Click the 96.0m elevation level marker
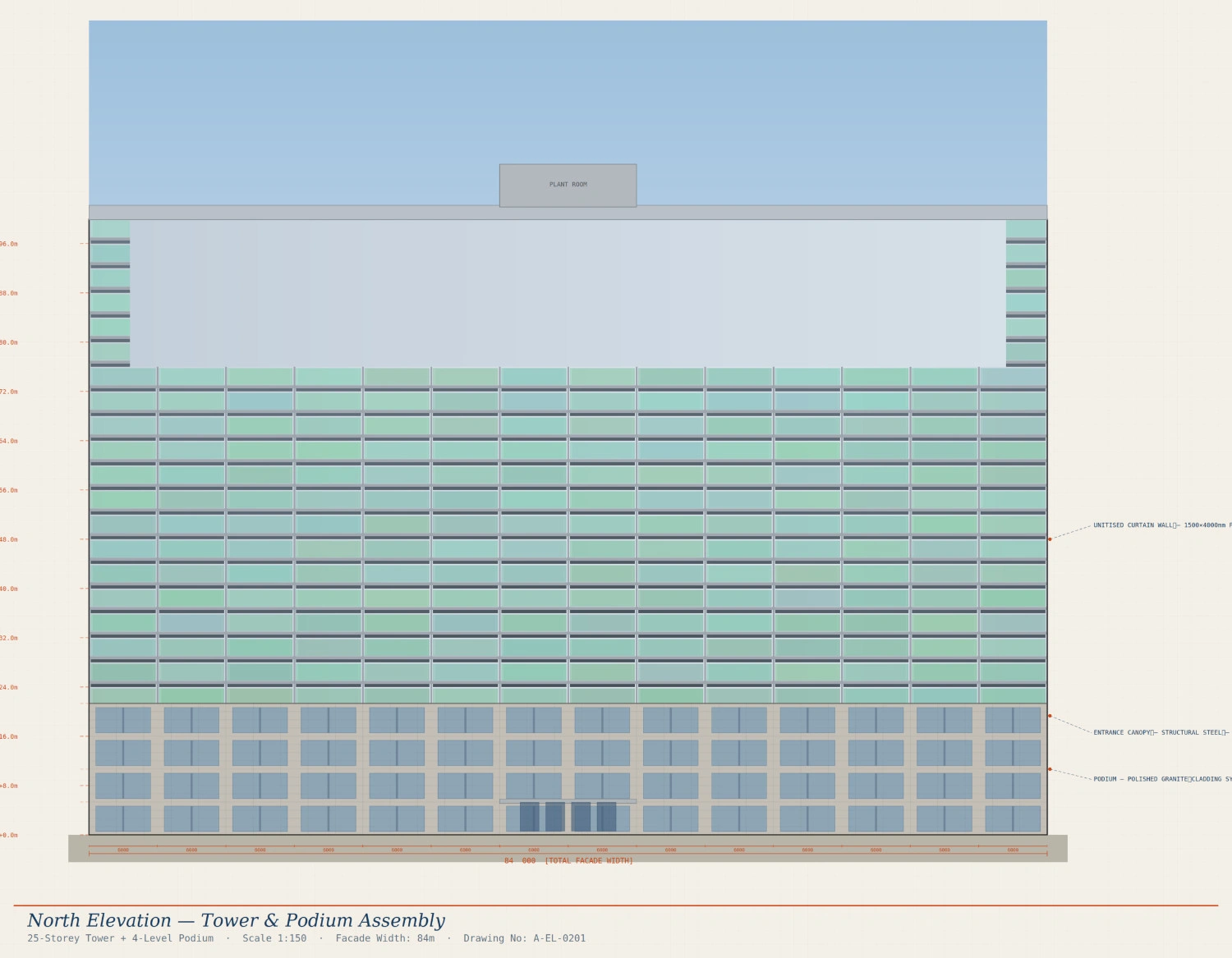The image size is (1232, 958). tap(7, 243)
